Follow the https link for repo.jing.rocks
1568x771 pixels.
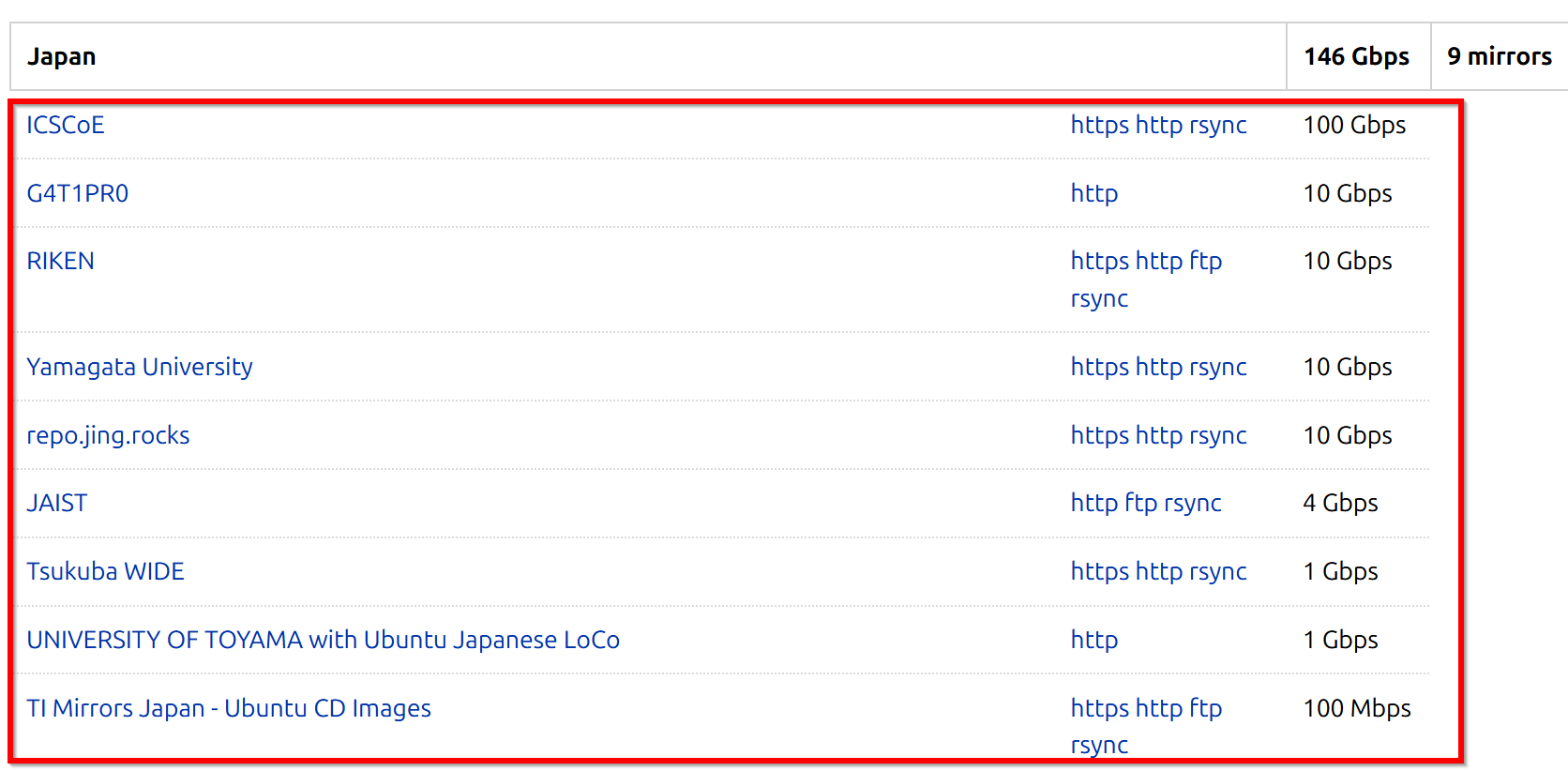[x=1099, y=435]
